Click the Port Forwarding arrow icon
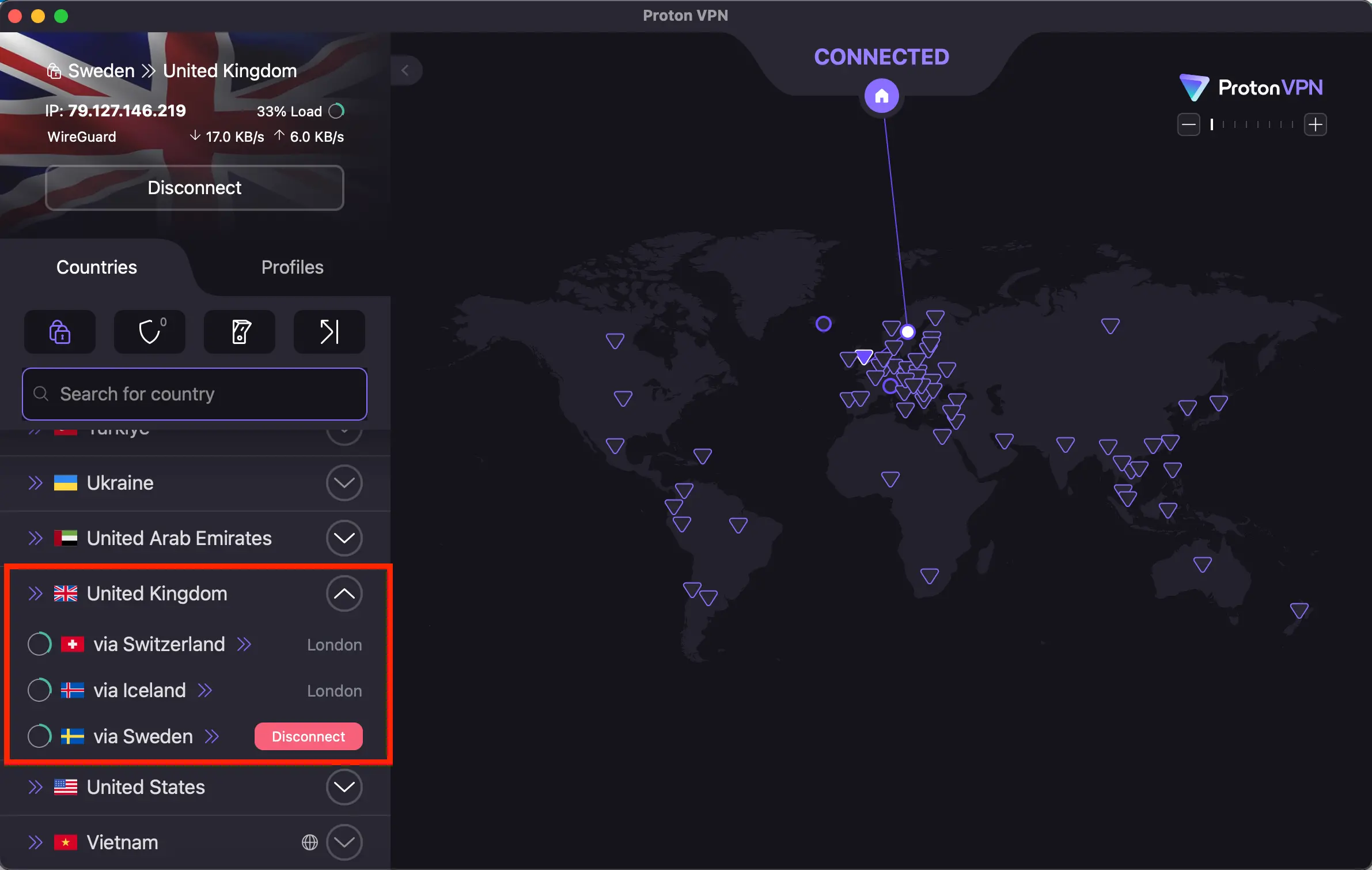Viewport: 1372px width, 870px height. (329, 332)
